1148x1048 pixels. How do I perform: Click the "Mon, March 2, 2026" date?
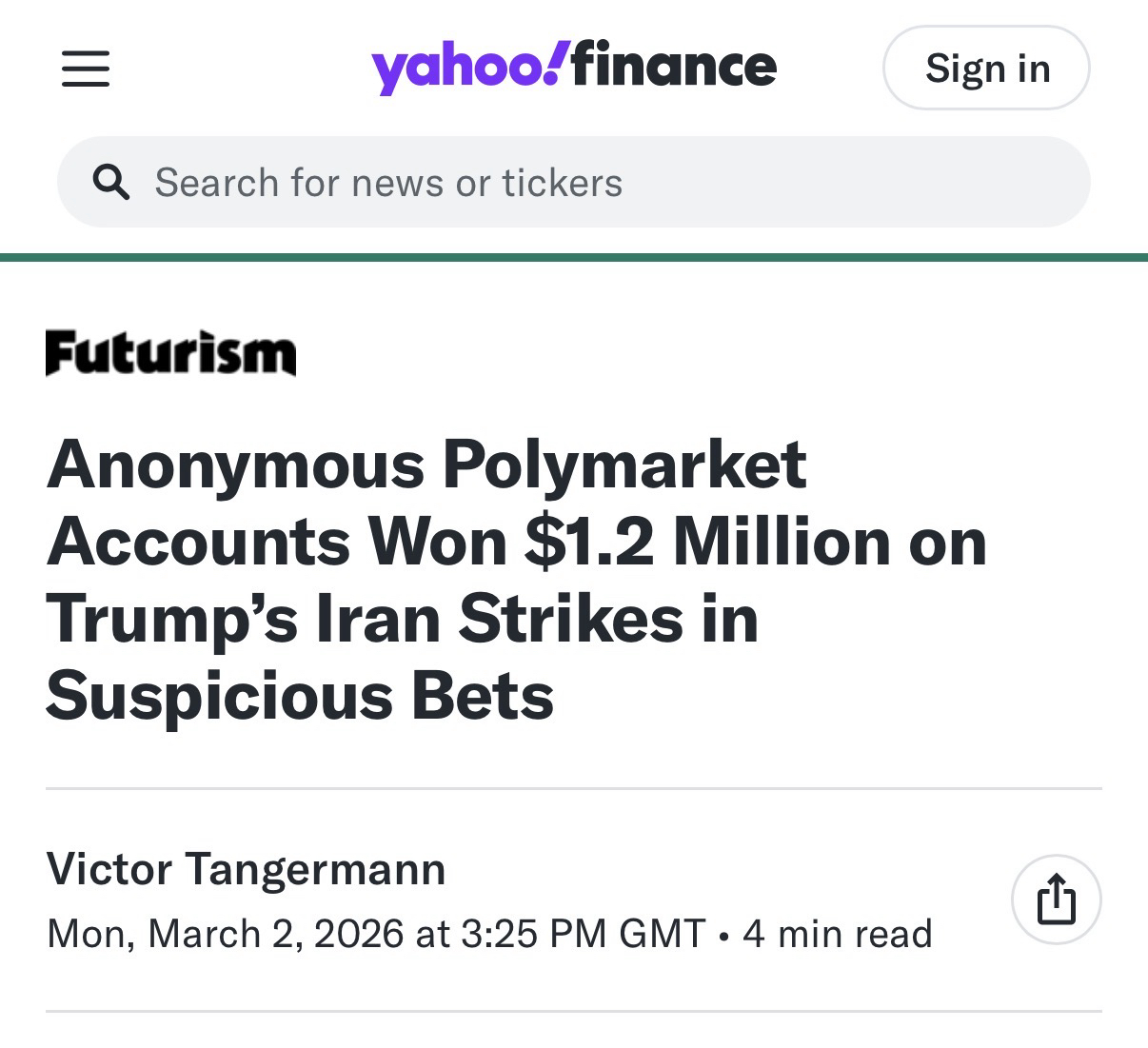click(225, 934)
